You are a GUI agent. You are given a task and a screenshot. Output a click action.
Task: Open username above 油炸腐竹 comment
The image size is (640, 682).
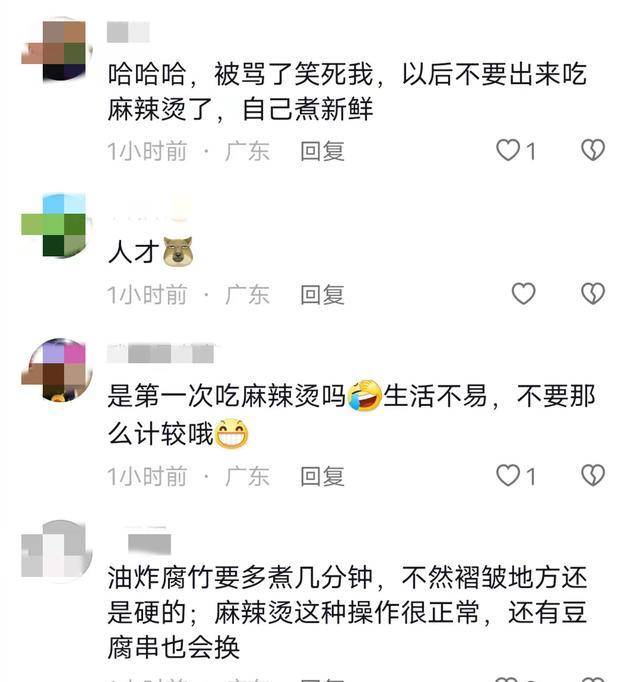pos(149,544)
